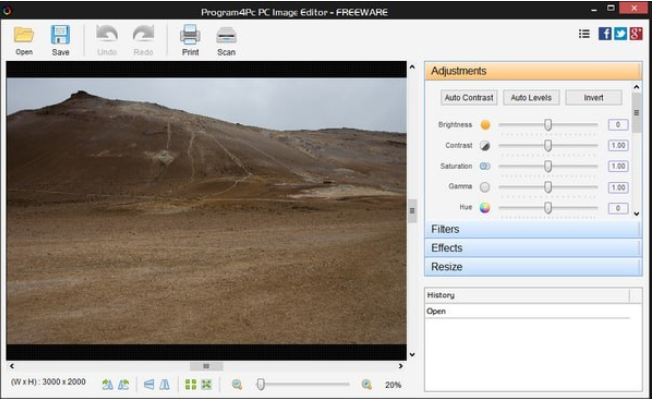The width and height of the screenshot is (652, 399).
Task: Rotate the image left
Action: coord(108,384)
